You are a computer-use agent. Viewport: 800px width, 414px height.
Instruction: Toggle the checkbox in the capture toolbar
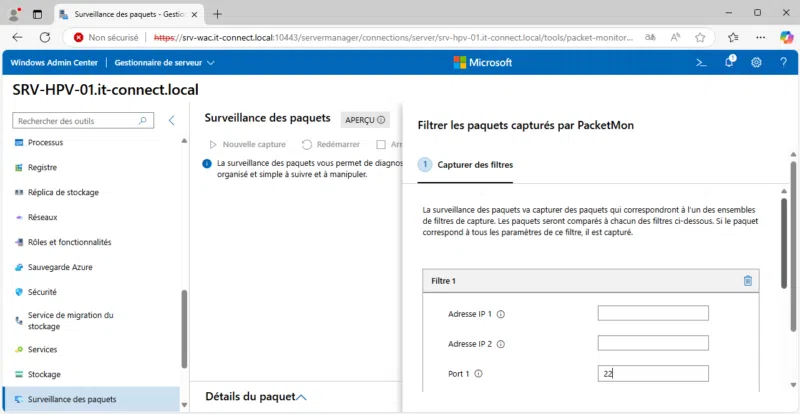(381, 144)
